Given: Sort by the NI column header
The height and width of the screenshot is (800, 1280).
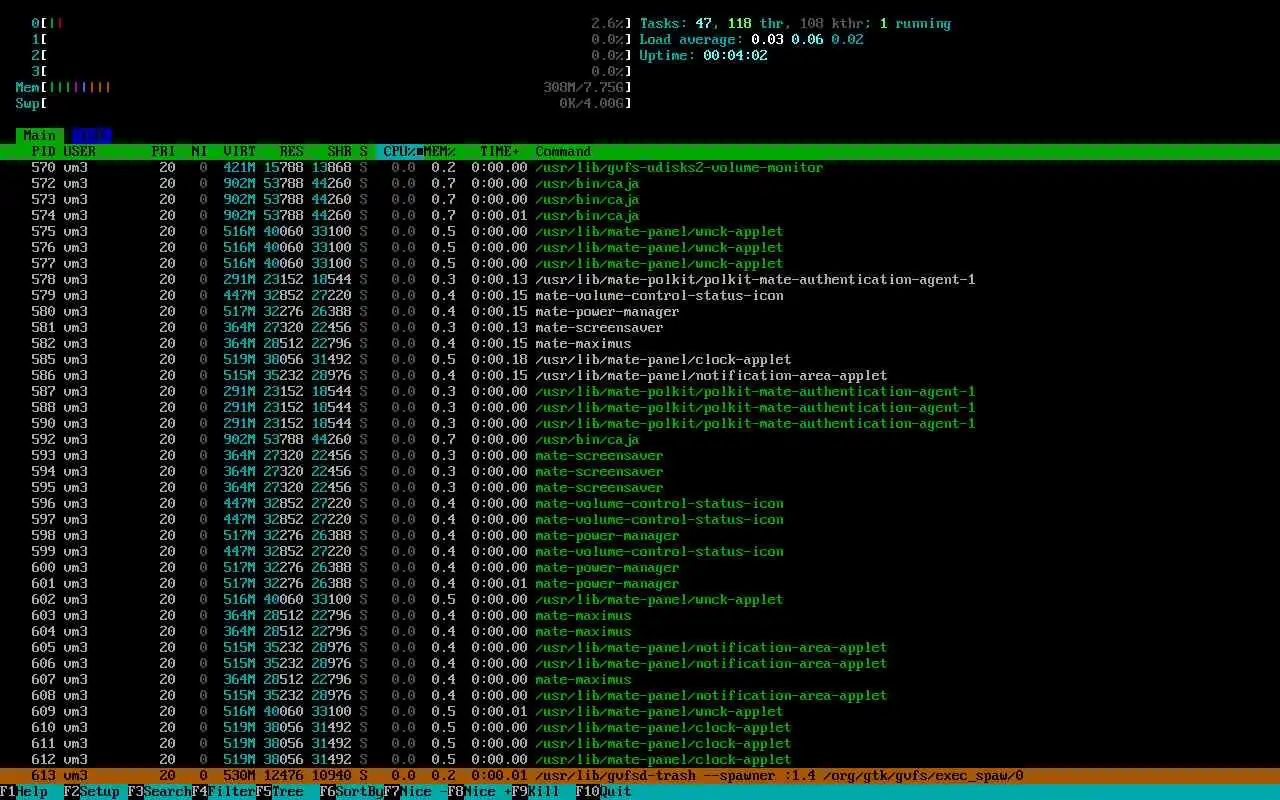Looking at the screenshot, I should pyautogui.click(x=200, y=152).
